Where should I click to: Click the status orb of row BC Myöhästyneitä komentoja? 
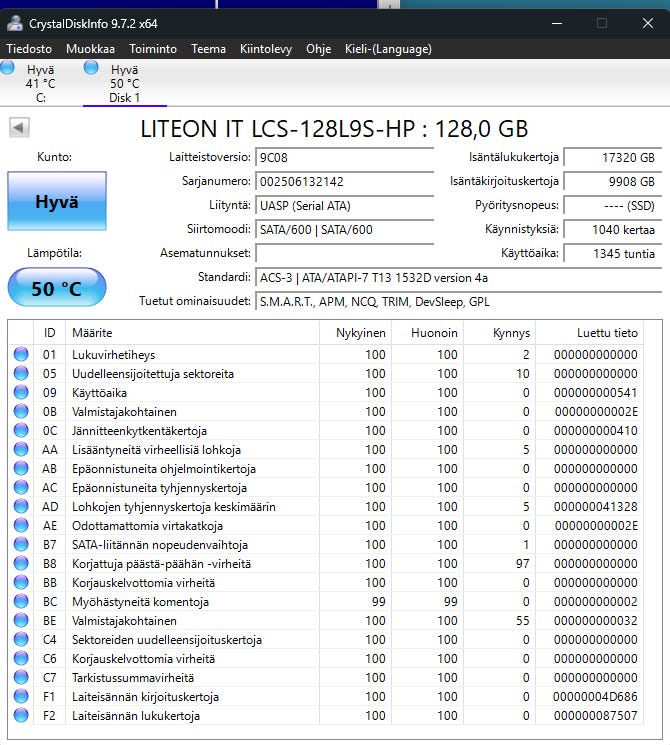(x=21, y=601)
